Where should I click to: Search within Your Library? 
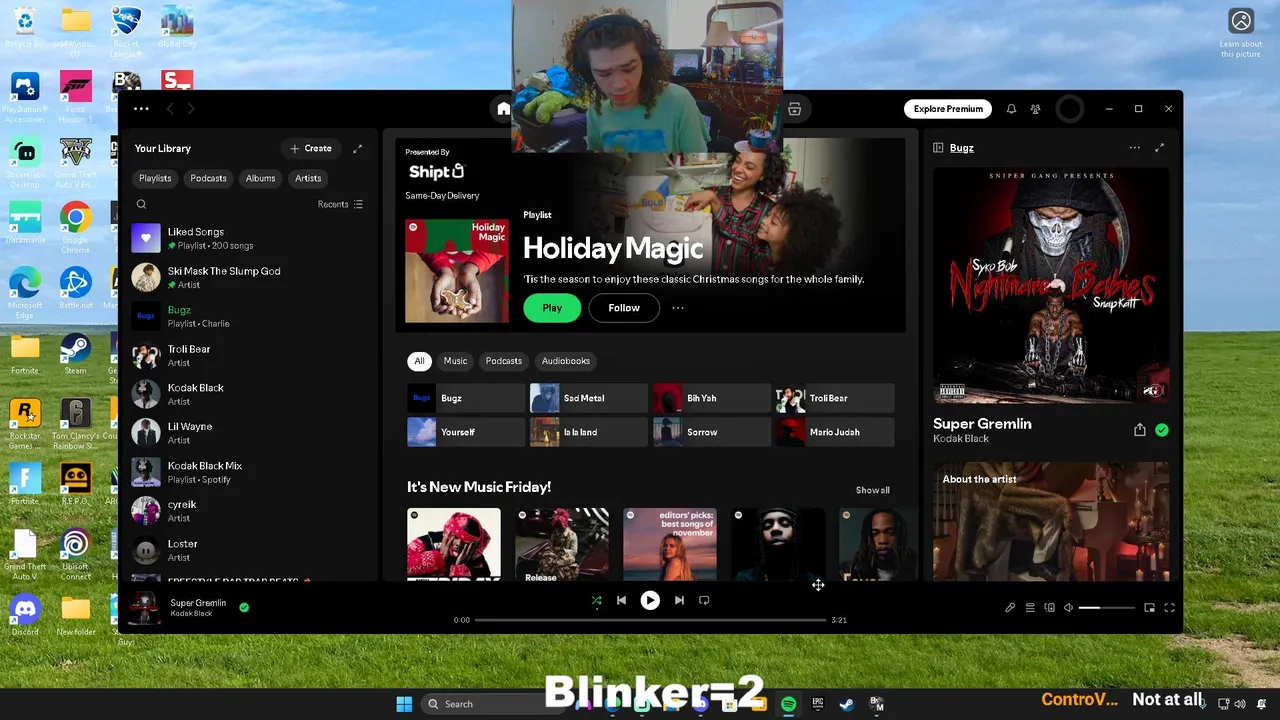[141, 204]
